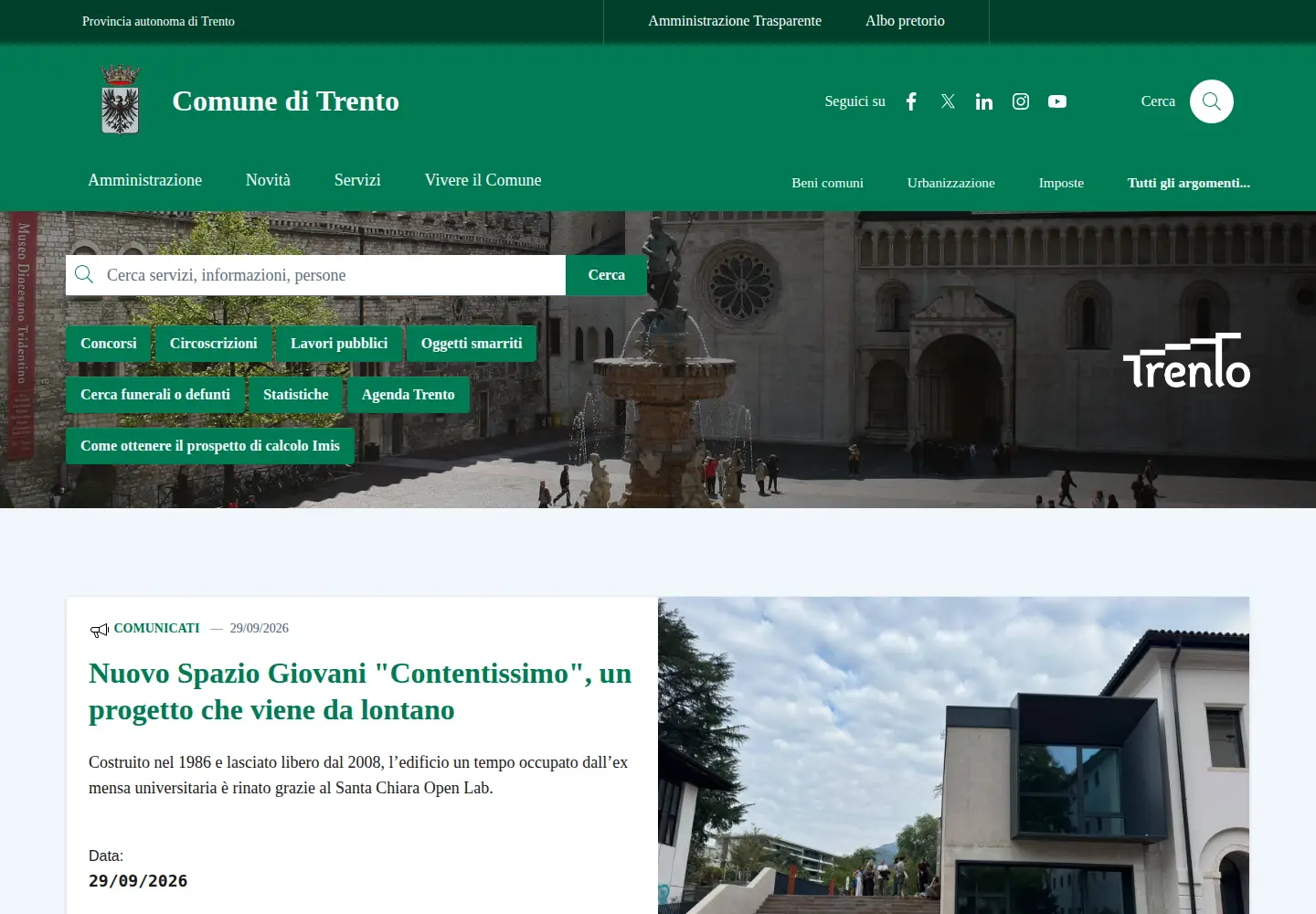Click the megaphone icon beside COMUNICATI
The width and height of the screenshot is (1316, 914).
99,630
